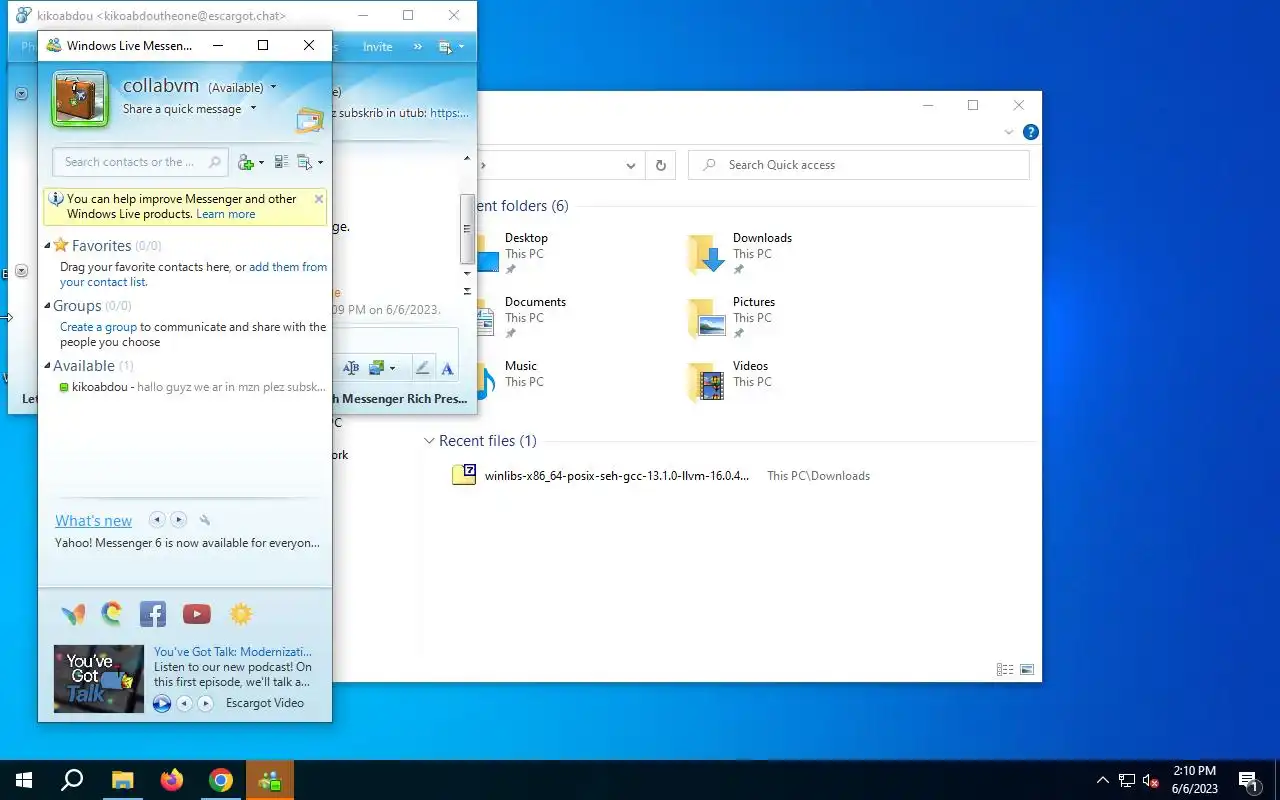Open taskbar search magnifier
The image size is (1280, 800).
(72, 780)
